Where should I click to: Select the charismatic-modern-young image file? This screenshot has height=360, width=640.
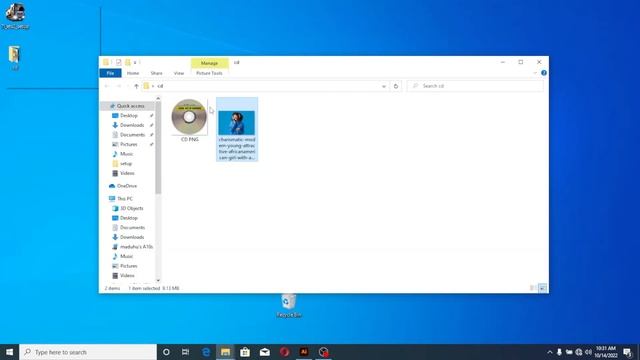click(x=237, y=129)
